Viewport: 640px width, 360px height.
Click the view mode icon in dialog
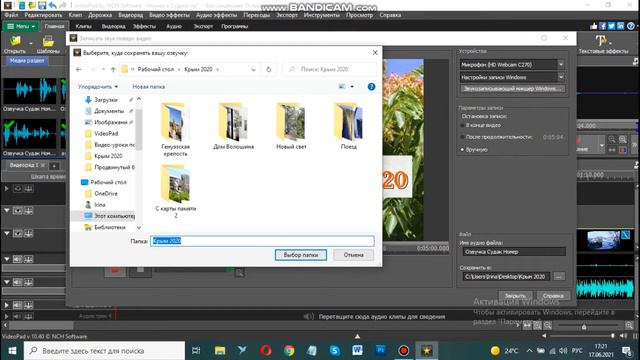pos(342,87)
